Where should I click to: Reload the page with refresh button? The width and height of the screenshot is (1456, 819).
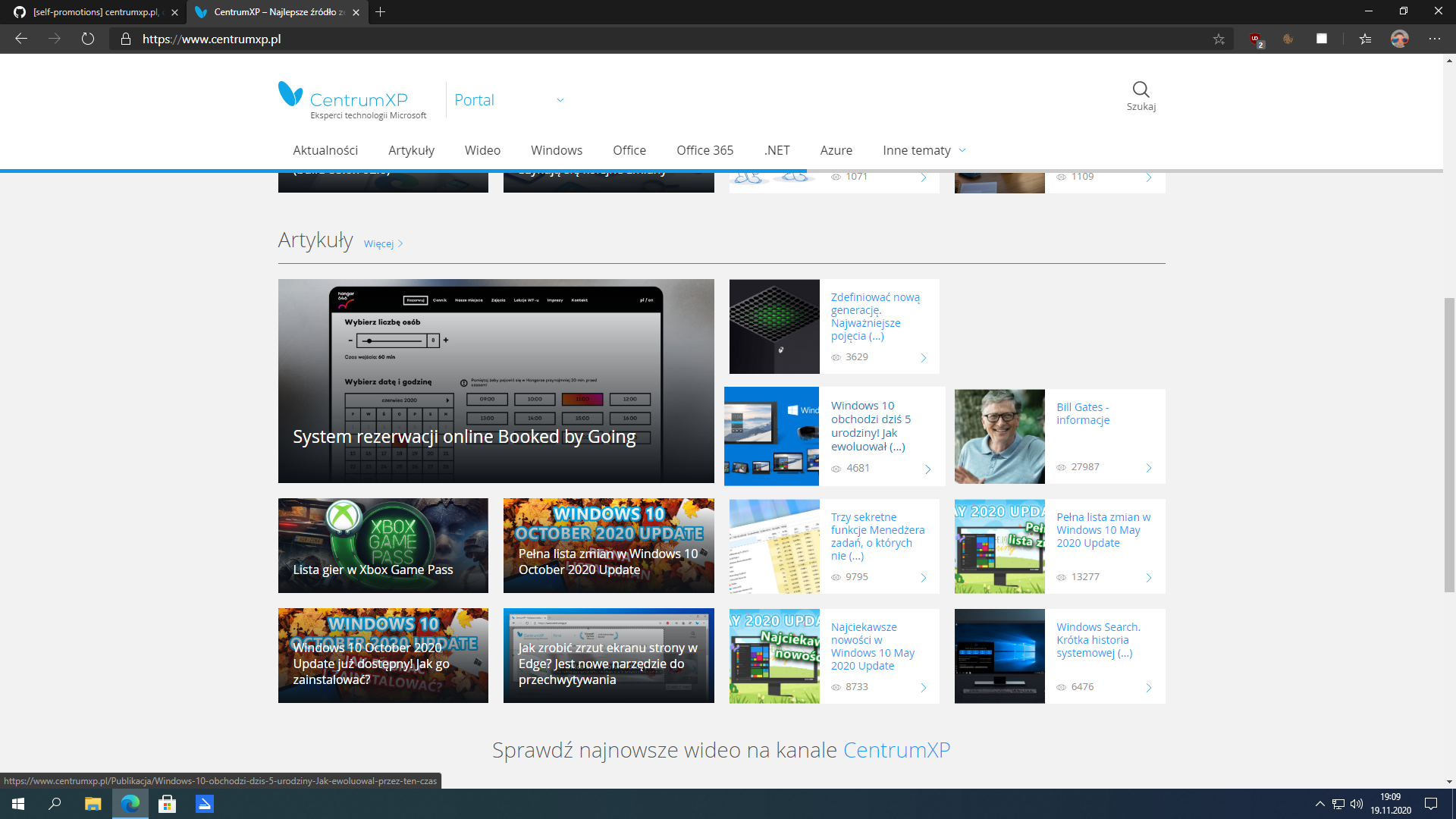point(88,39)
